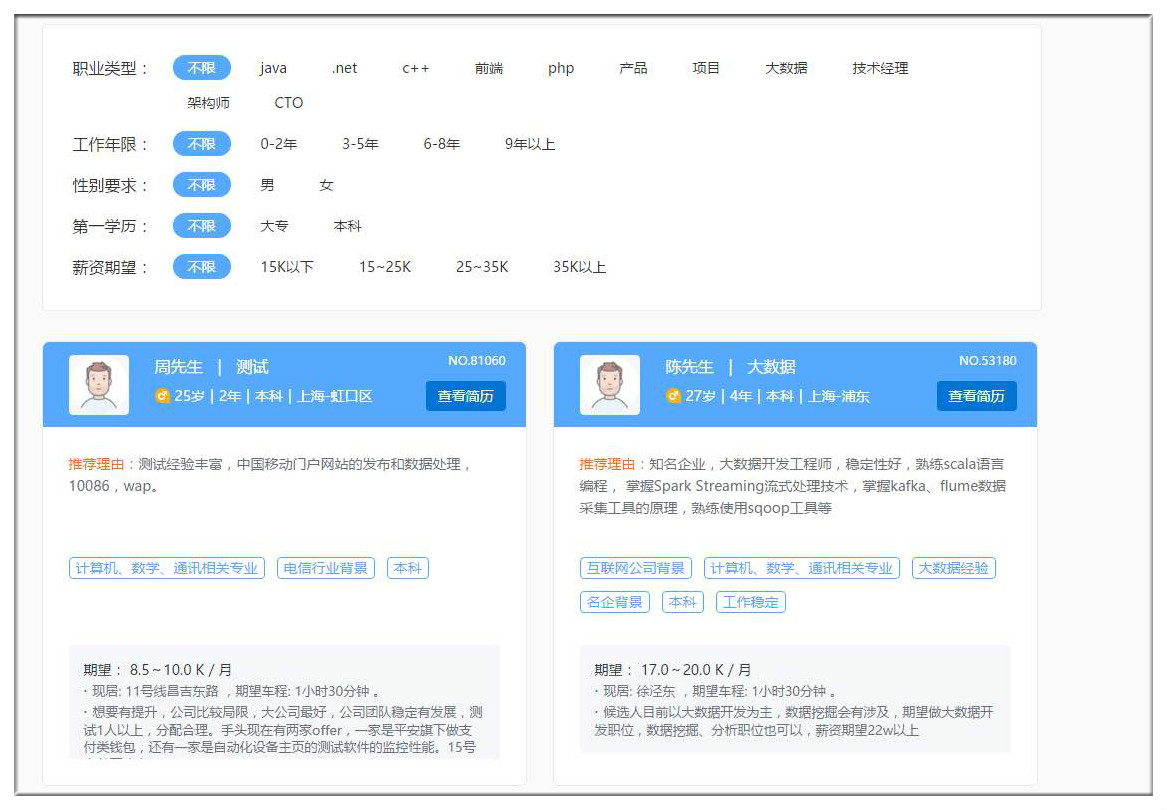Filter education by 本科
Viewport: 1167px width, 810px height.
[x=347, y=226]
